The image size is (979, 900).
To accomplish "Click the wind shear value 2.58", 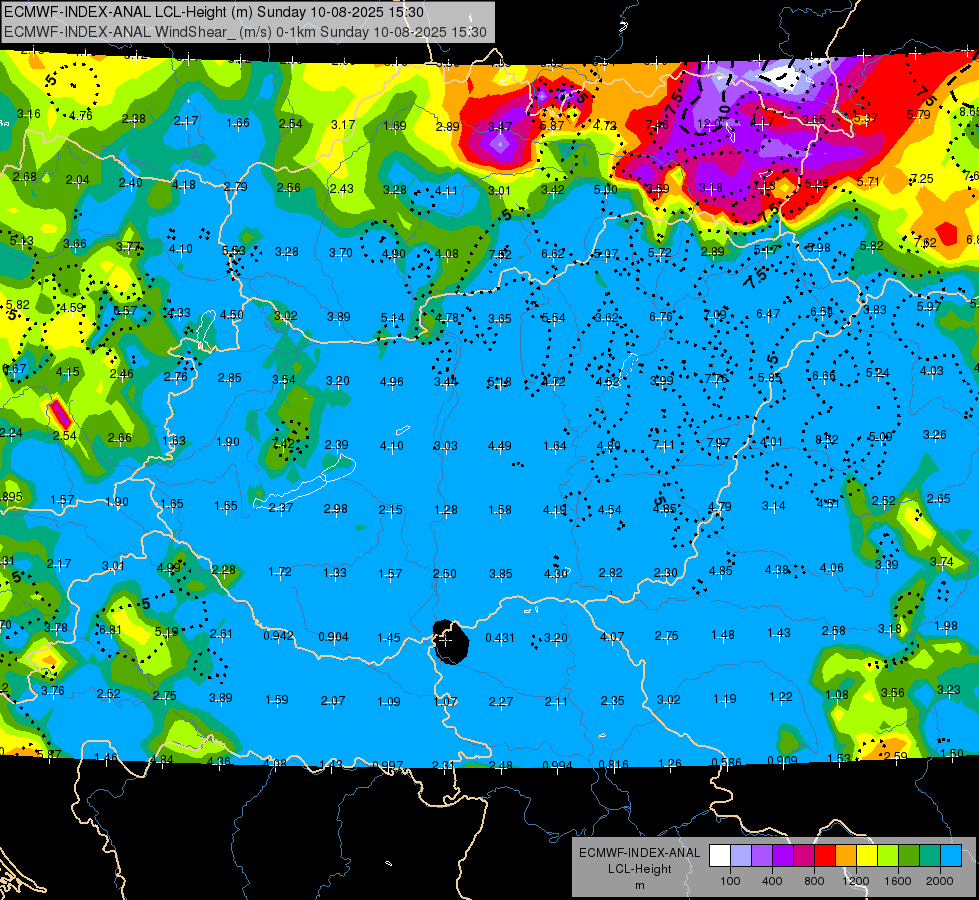I will pyautogui.click(x=834, y=631).
